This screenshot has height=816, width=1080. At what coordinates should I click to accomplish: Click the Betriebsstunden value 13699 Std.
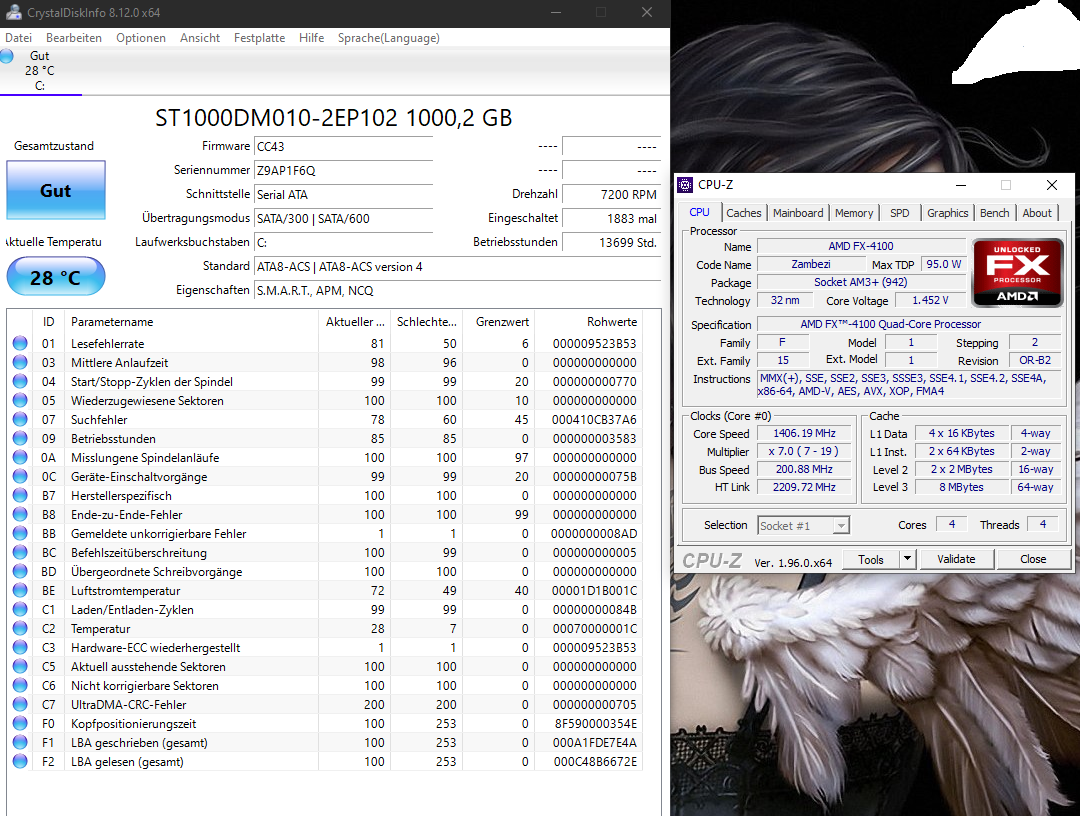611,242
